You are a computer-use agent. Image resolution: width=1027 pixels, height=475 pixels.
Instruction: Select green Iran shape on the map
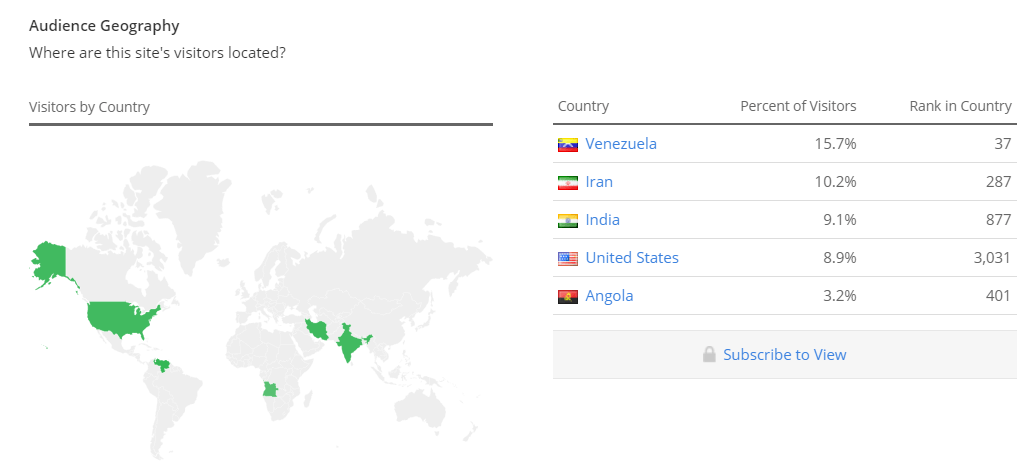coord(318,329)
